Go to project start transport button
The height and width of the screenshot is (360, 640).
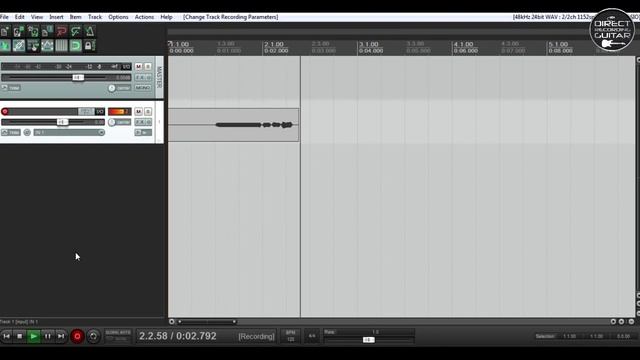click(x=7, y=336)
